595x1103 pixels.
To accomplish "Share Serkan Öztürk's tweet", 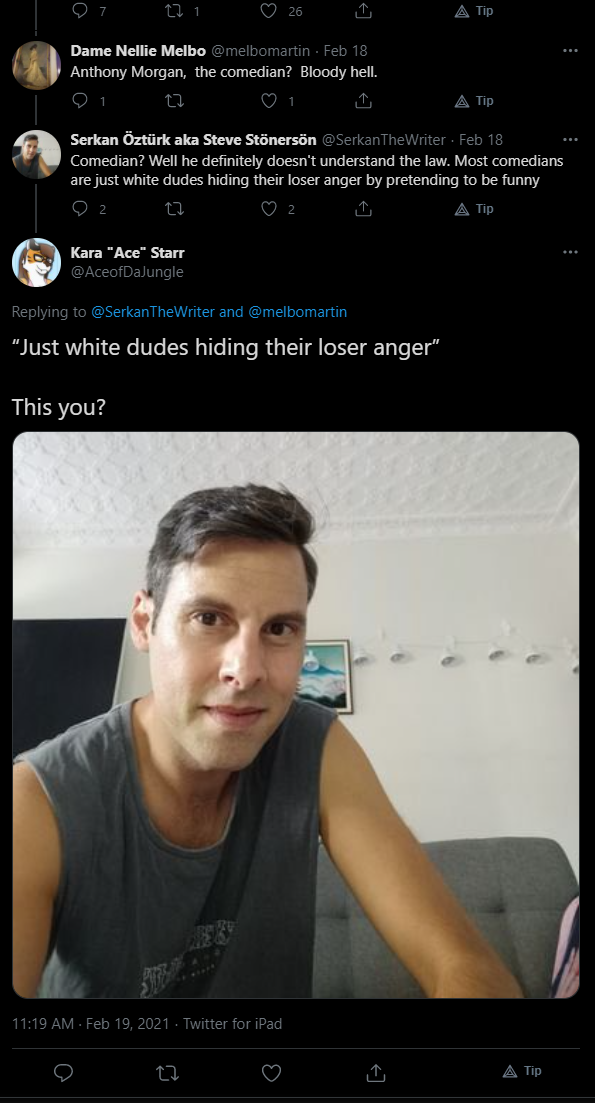I will [364, 208].
